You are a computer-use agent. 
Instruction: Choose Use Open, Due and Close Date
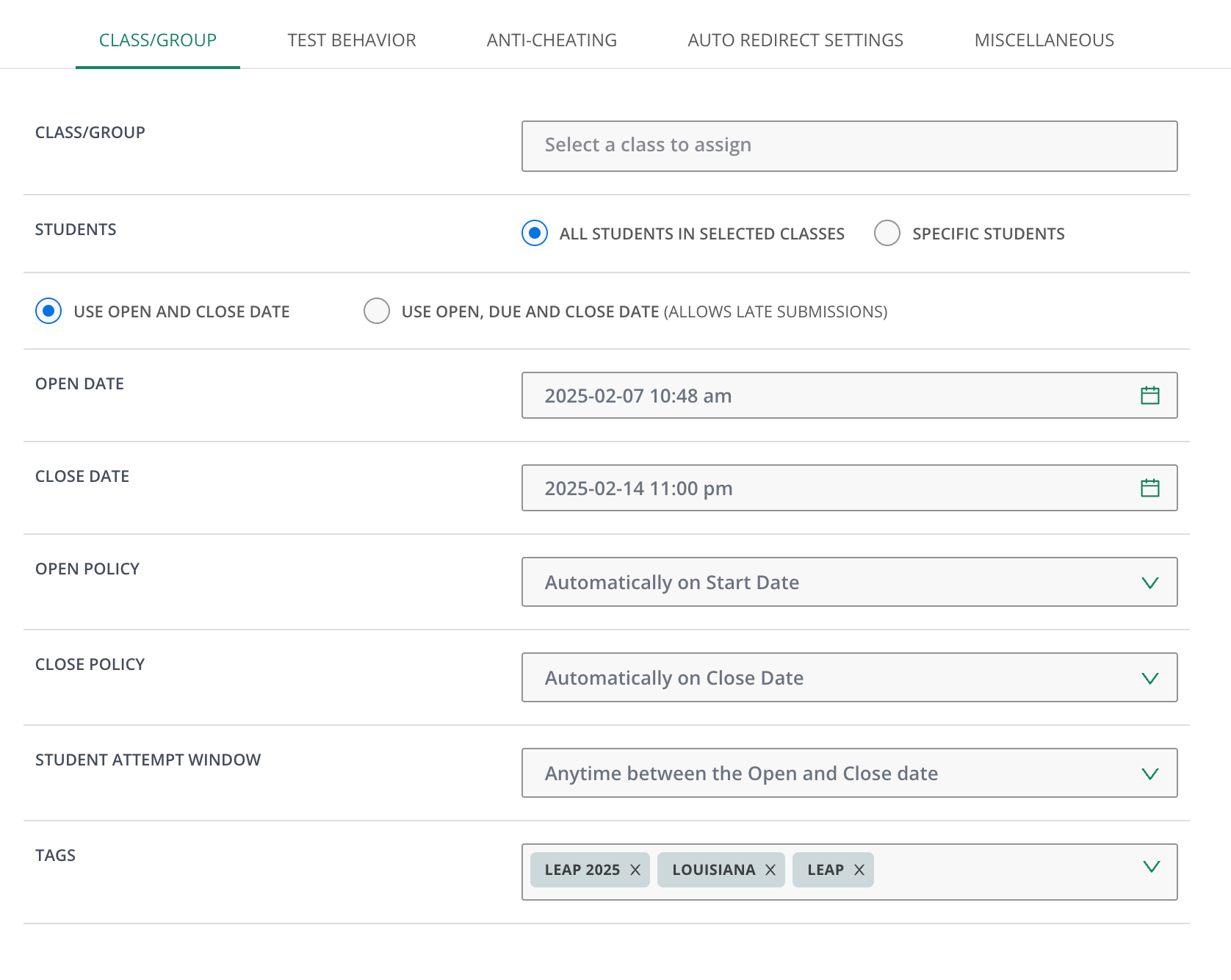point(377,311)
